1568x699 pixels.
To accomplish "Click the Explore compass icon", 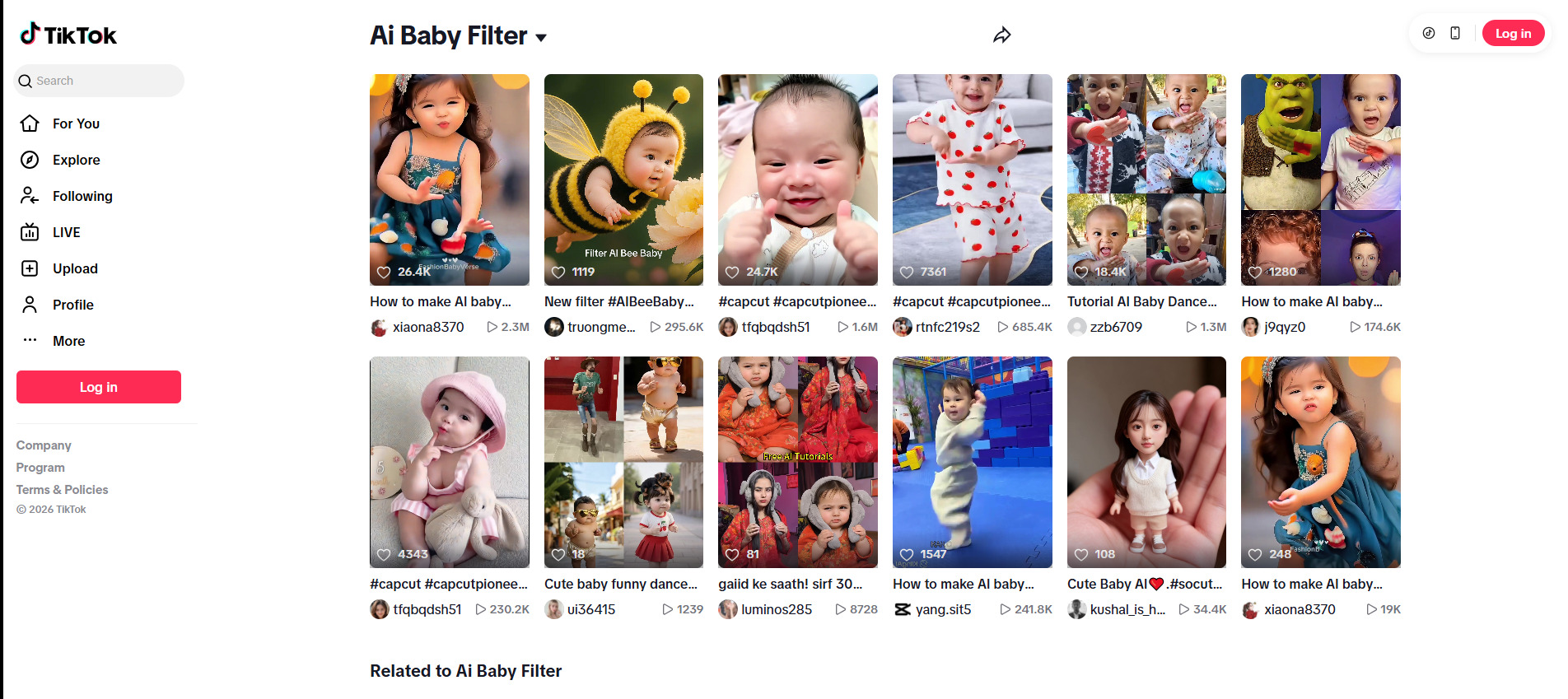I will click(x=30, y=160).
